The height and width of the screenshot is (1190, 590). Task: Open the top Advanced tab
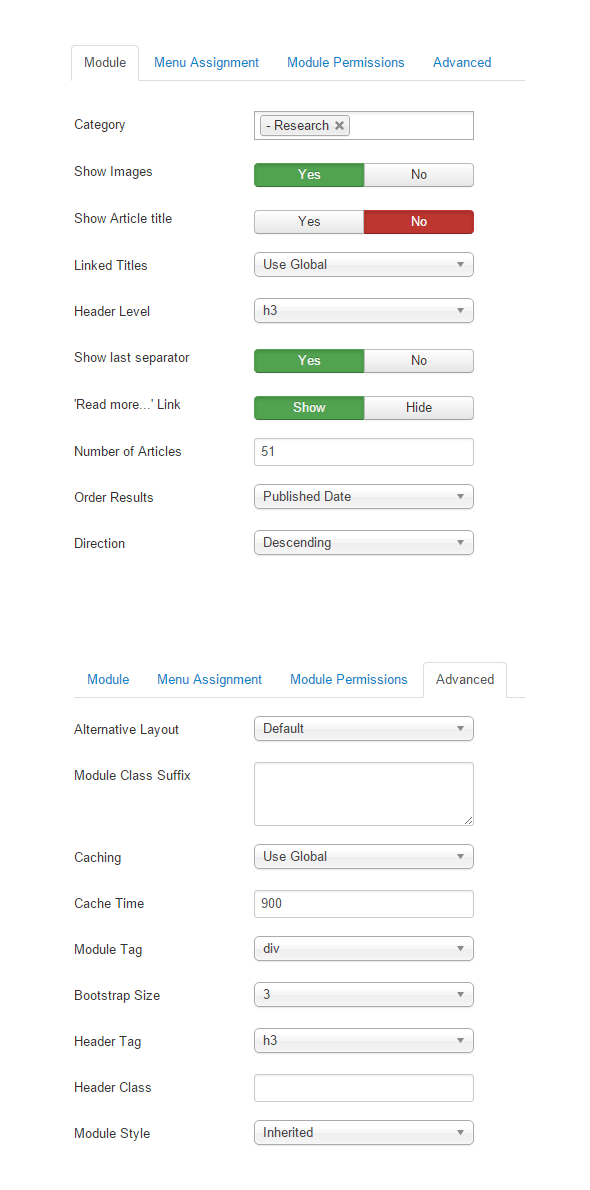coord(462,63)
